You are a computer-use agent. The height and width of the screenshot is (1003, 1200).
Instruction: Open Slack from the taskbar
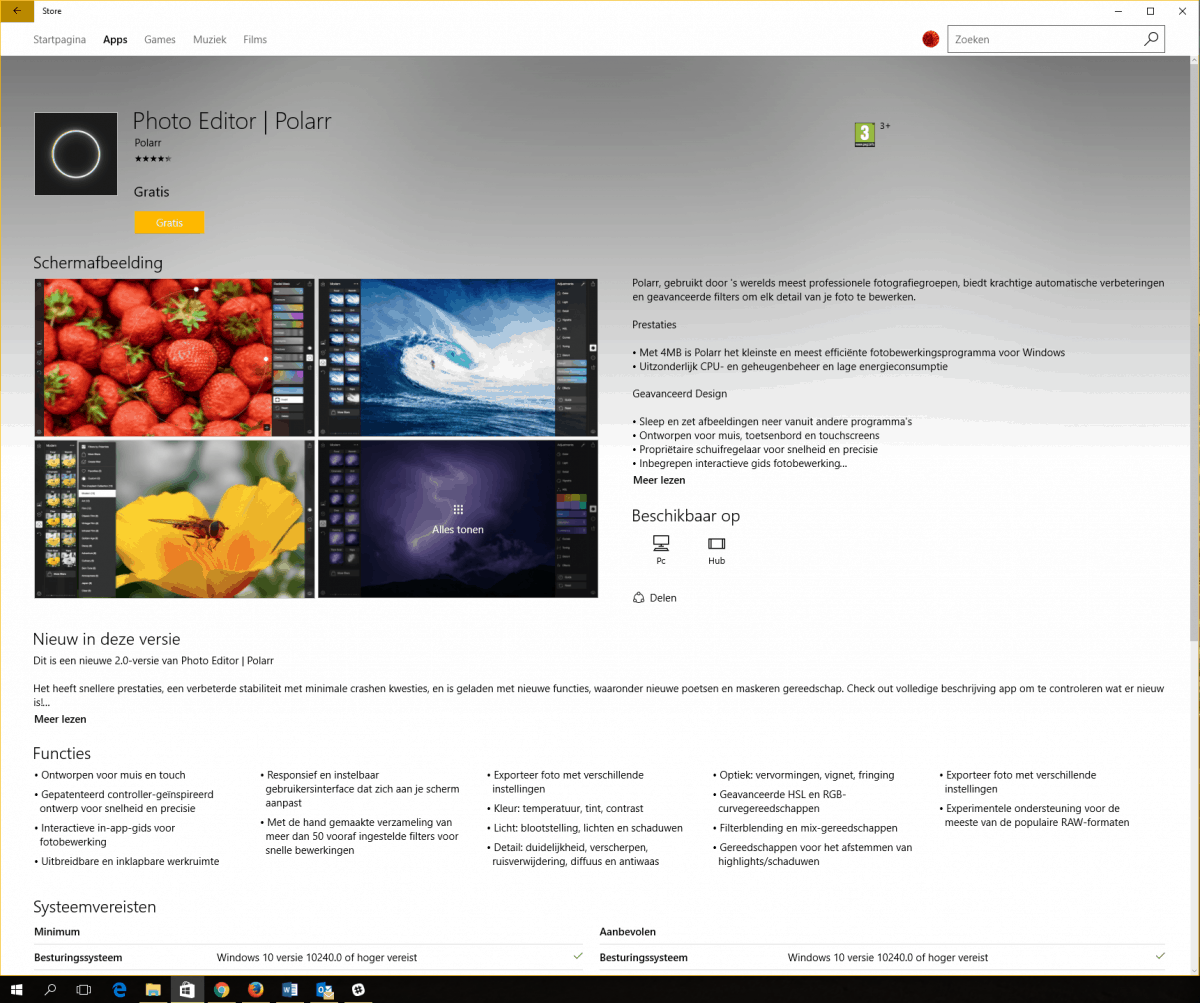coord(358,990)
